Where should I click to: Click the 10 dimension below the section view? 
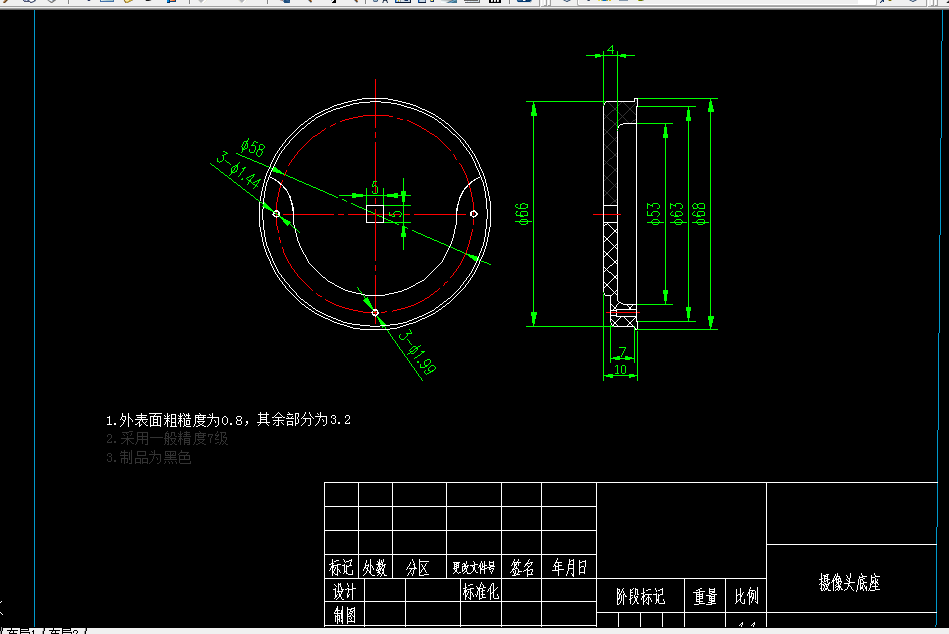click(620, 369)
